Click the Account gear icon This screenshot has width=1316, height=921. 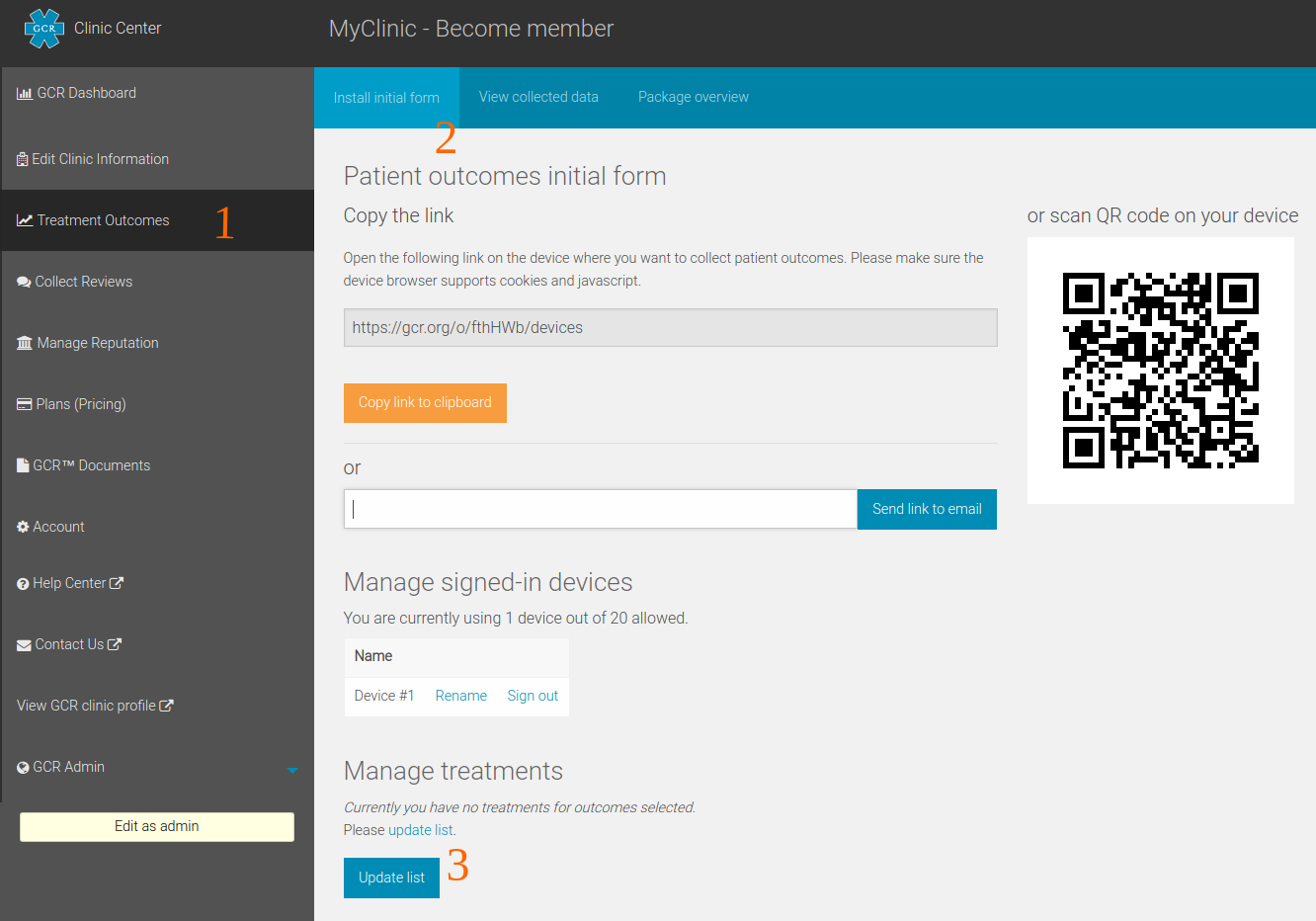click(x=23, y=527)
